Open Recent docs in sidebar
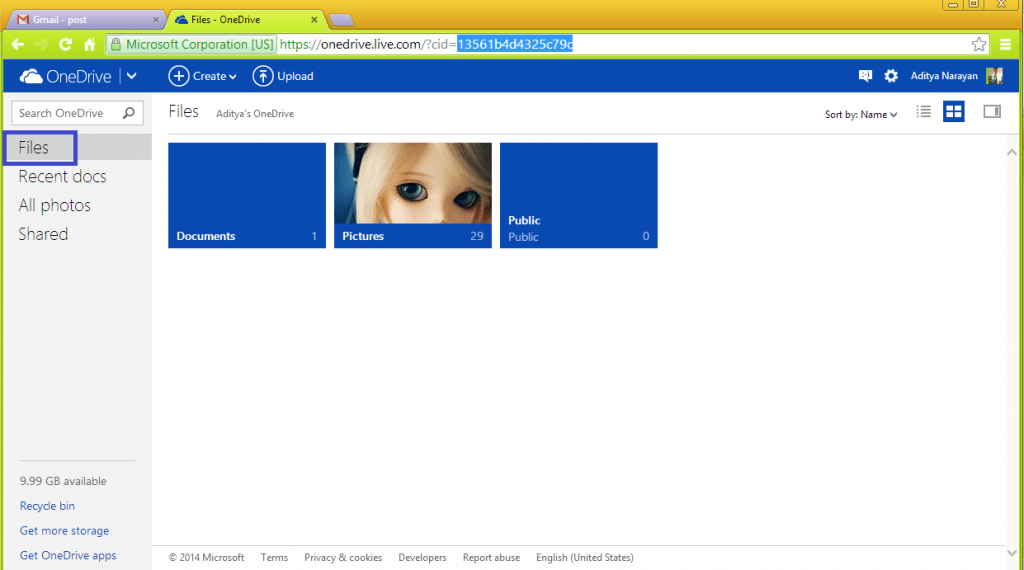The height and width of the screenshot is (570, 1024). [x=62, y=176]
